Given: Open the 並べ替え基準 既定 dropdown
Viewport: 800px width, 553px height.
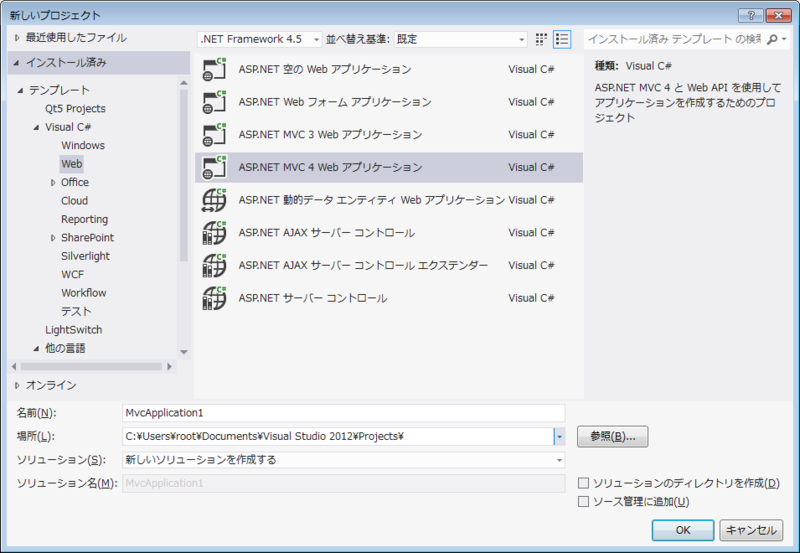Looking at the screenshot, I should [x=460, y=39].
